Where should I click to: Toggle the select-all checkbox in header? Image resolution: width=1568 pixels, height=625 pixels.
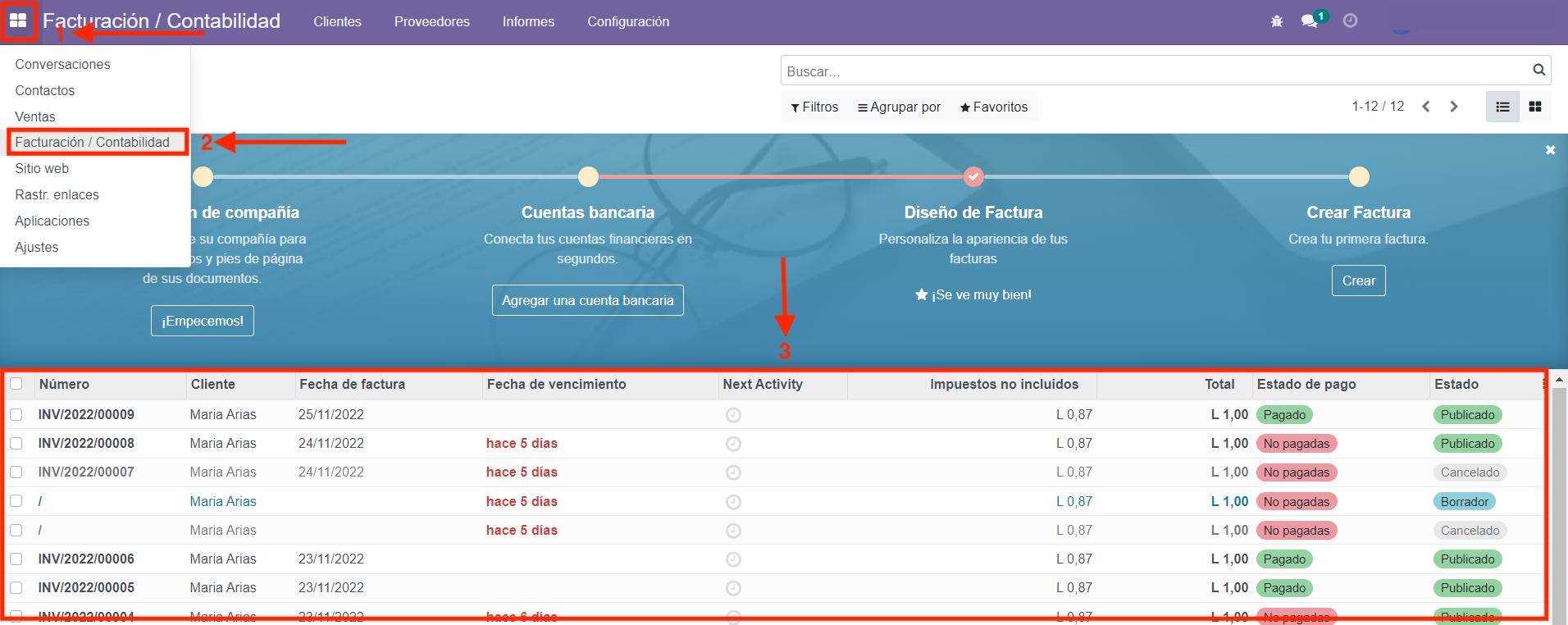tap(16, 384)
